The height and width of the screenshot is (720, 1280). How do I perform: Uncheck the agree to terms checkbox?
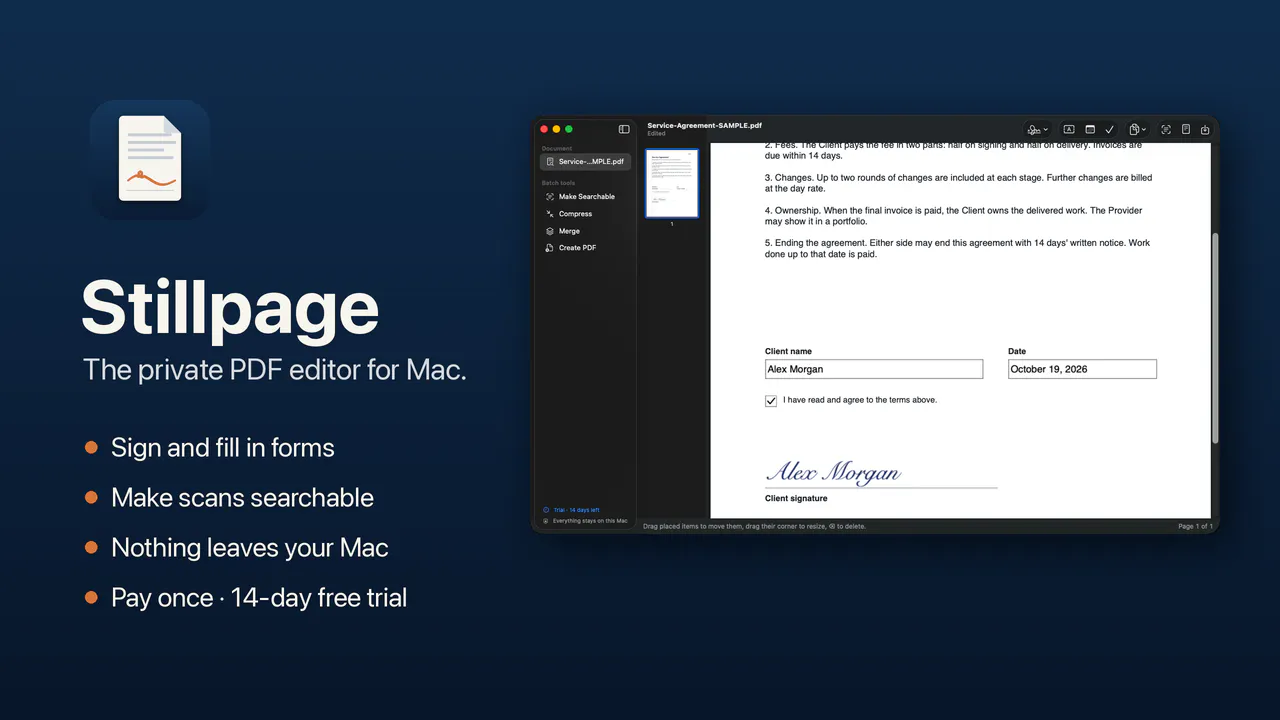point(771,401)
